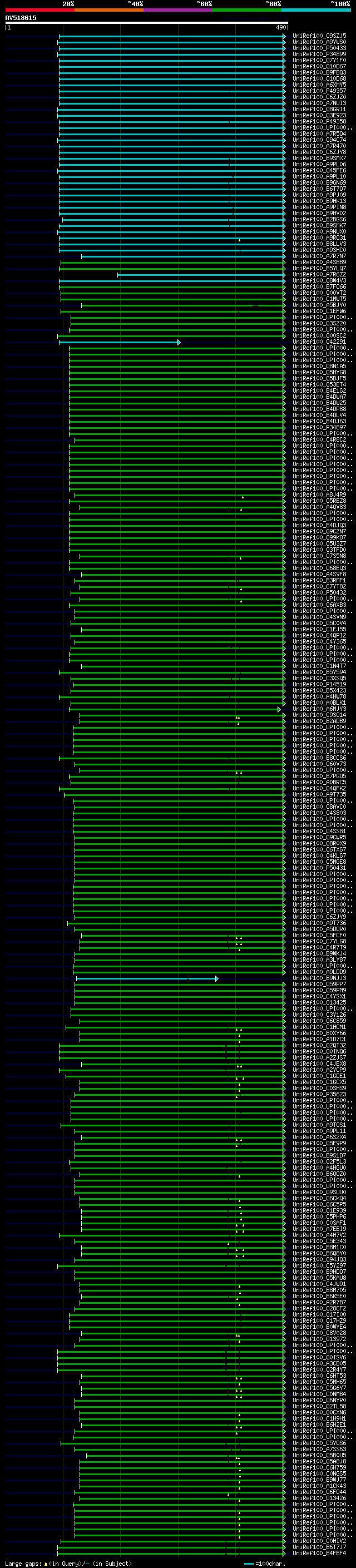The image size is (356, 1568).
Task: Select the purple ~60% identity legend segment
Action: click(x=177, y=11)
